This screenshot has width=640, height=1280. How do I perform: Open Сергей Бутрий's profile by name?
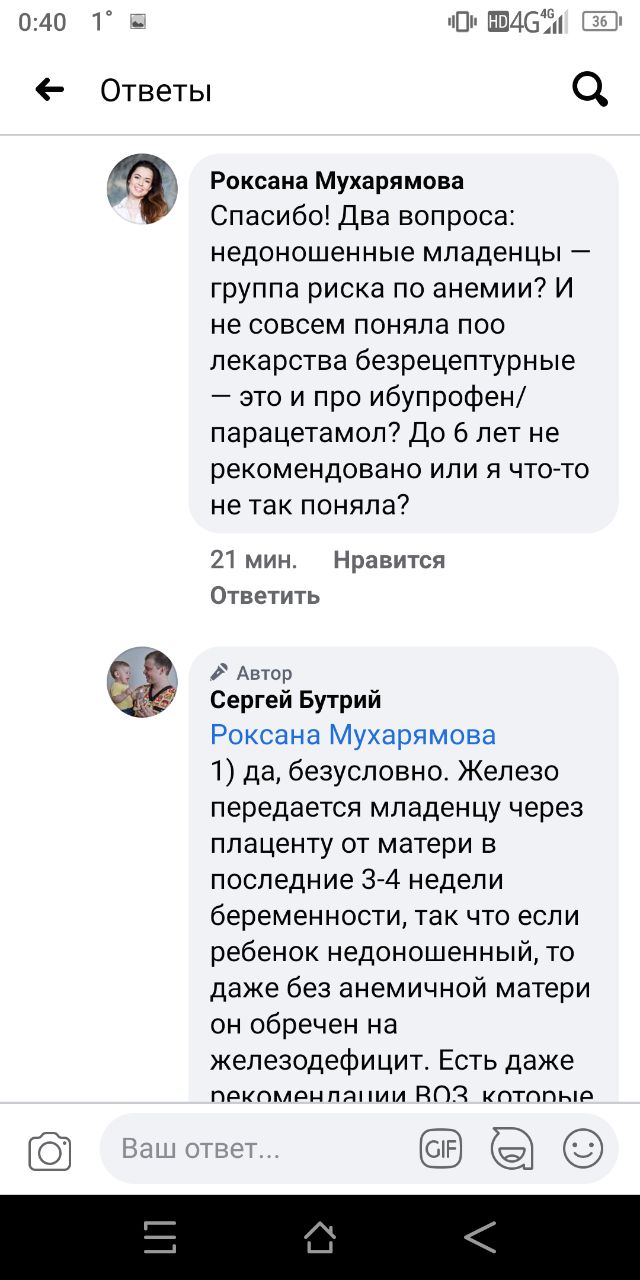(296, 700)
